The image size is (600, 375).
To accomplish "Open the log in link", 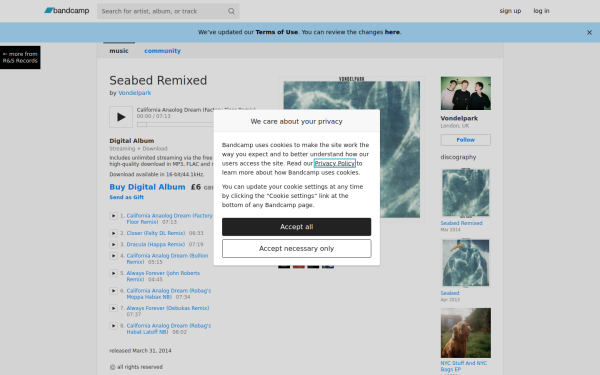I will coord(541,11).
